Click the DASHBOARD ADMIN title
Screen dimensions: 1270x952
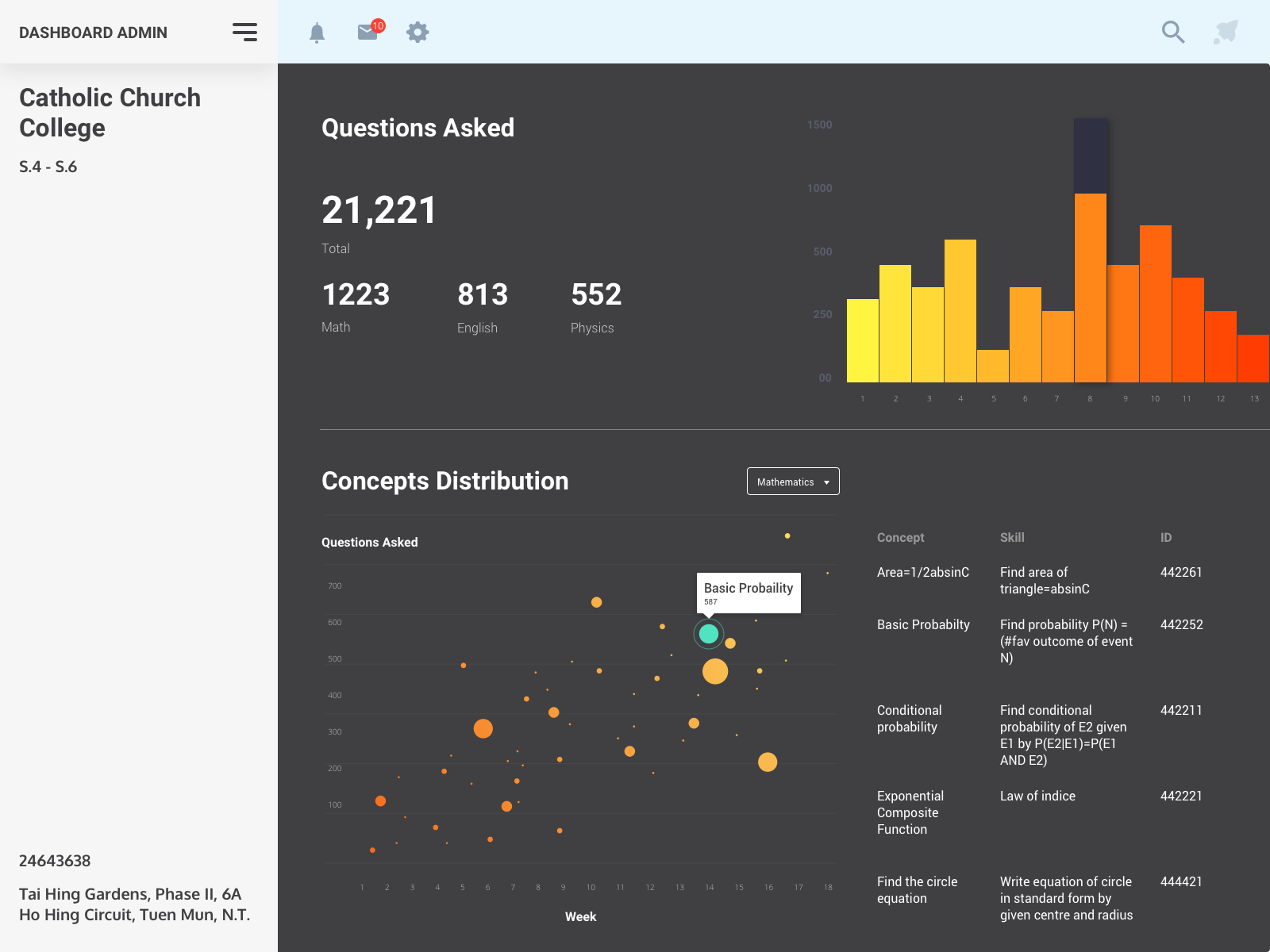pyautogui.click(x=93, y=33)
